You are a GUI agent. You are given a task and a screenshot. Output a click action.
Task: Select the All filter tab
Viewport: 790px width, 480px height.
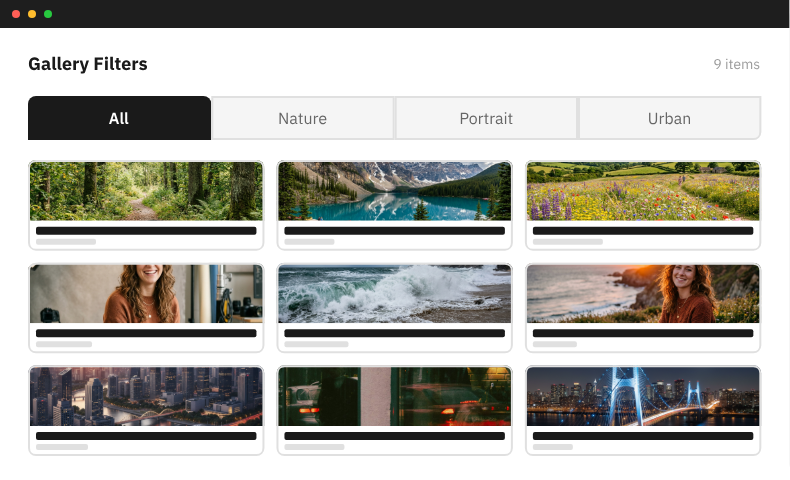[x=119, y=118]
